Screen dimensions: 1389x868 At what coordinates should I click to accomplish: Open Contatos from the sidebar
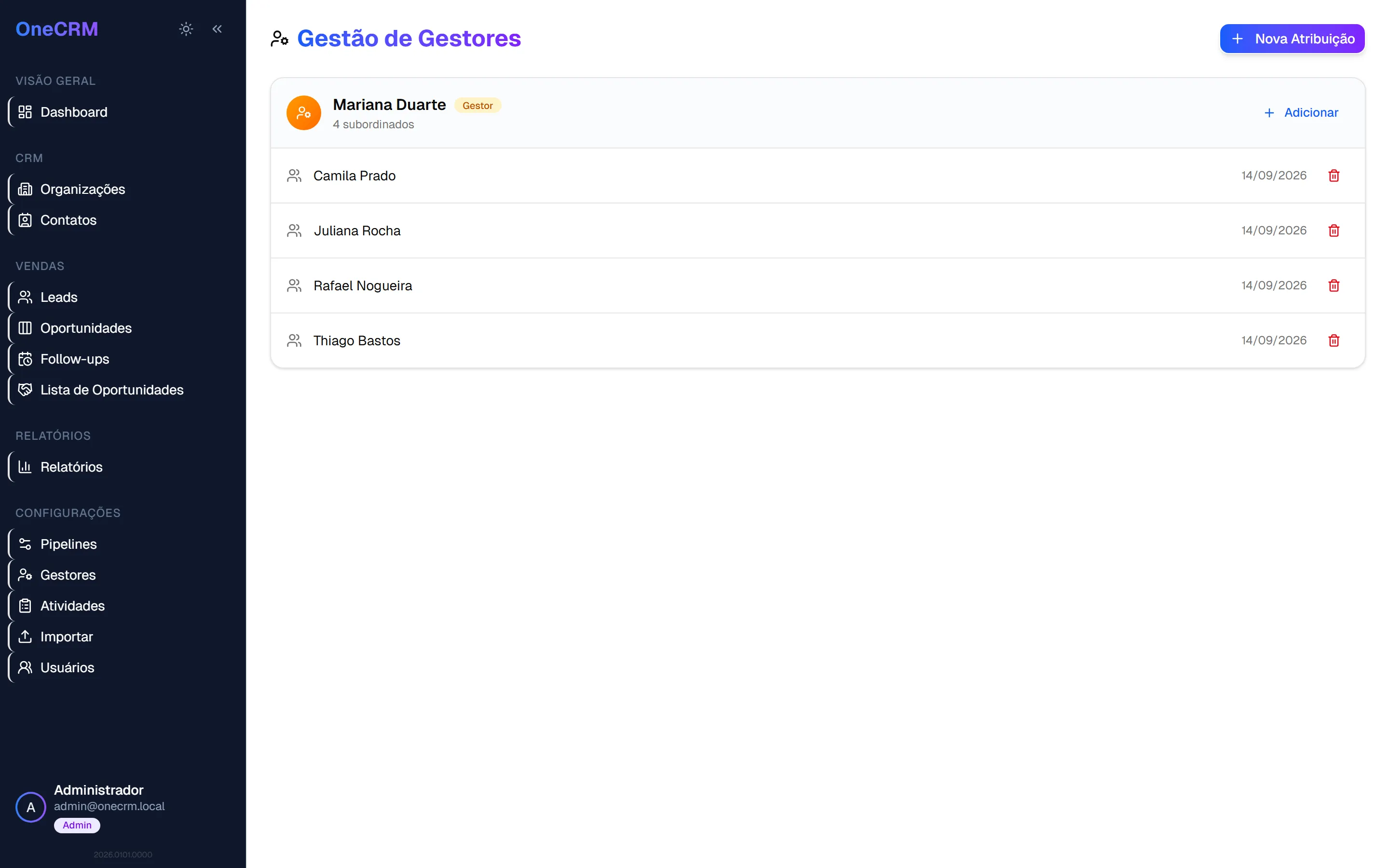coord(123,220)
